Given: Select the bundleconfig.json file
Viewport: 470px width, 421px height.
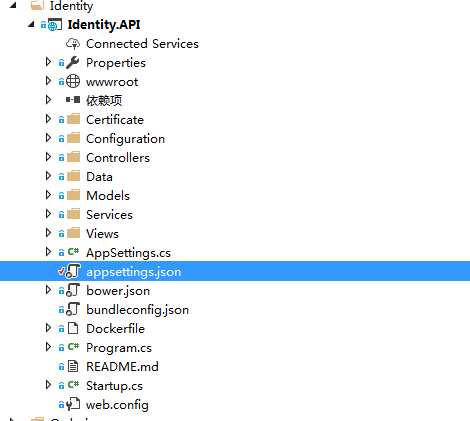Looking at the screenshot, I should tap(137, 310).
